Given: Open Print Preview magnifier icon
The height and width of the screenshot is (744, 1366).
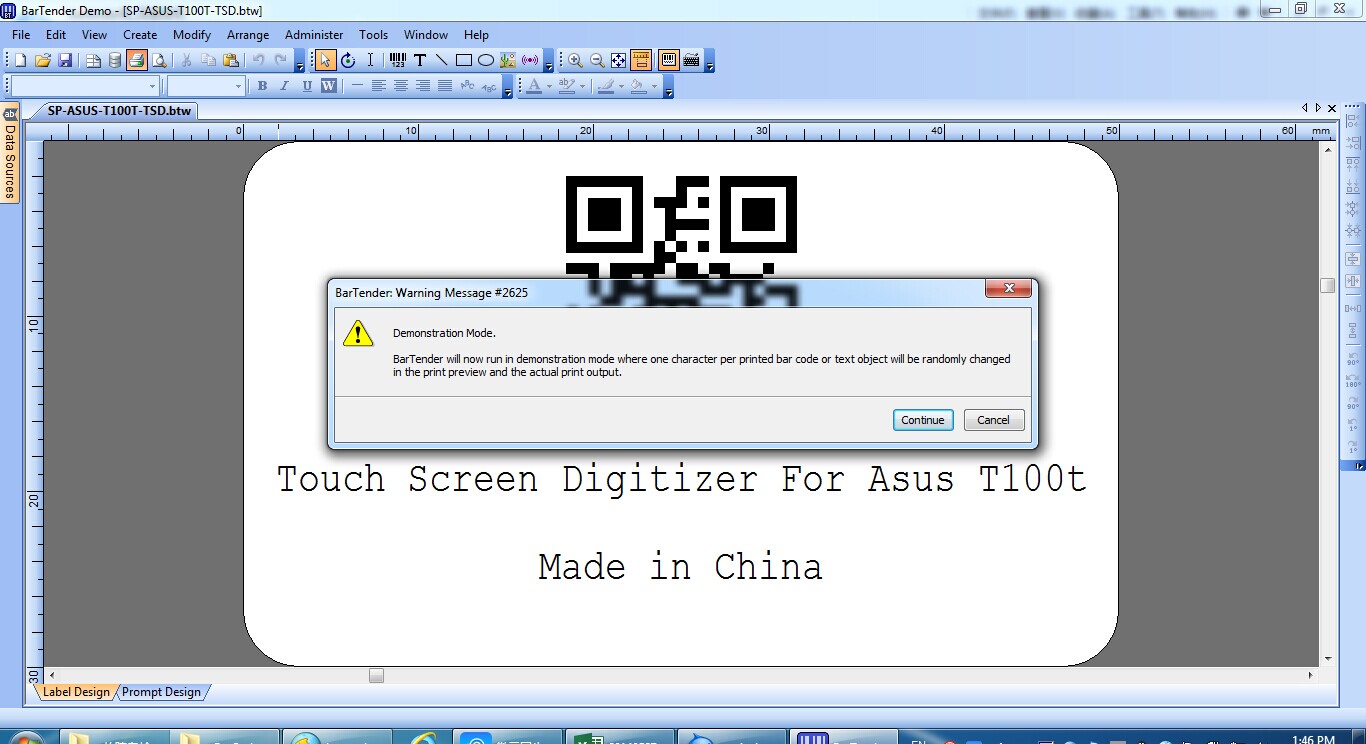Looking at the screenshot, I should [159, 61].
